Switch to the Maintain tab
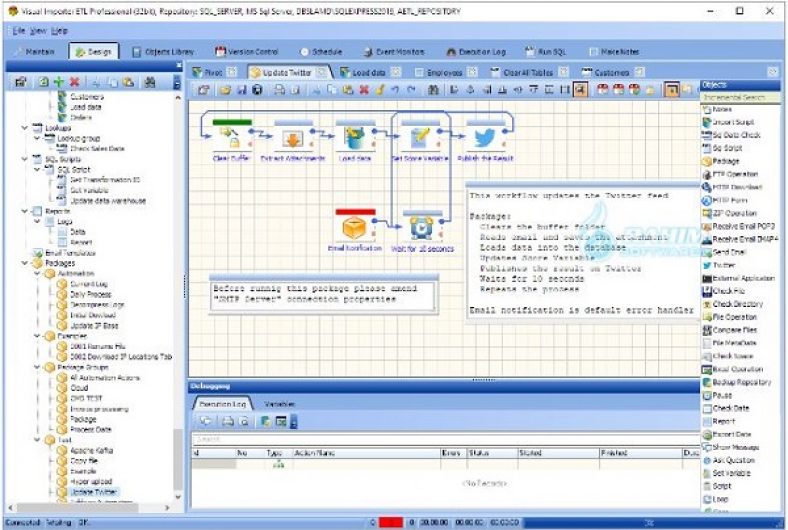788x530 pixels. click(35, 52)
